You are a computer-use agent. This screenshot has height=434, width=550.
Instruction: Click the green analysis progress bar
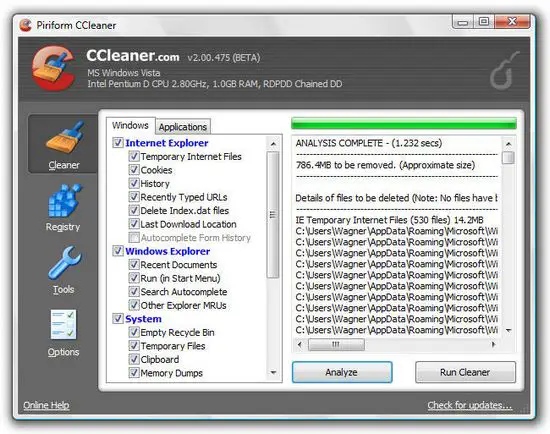(404, 124)
